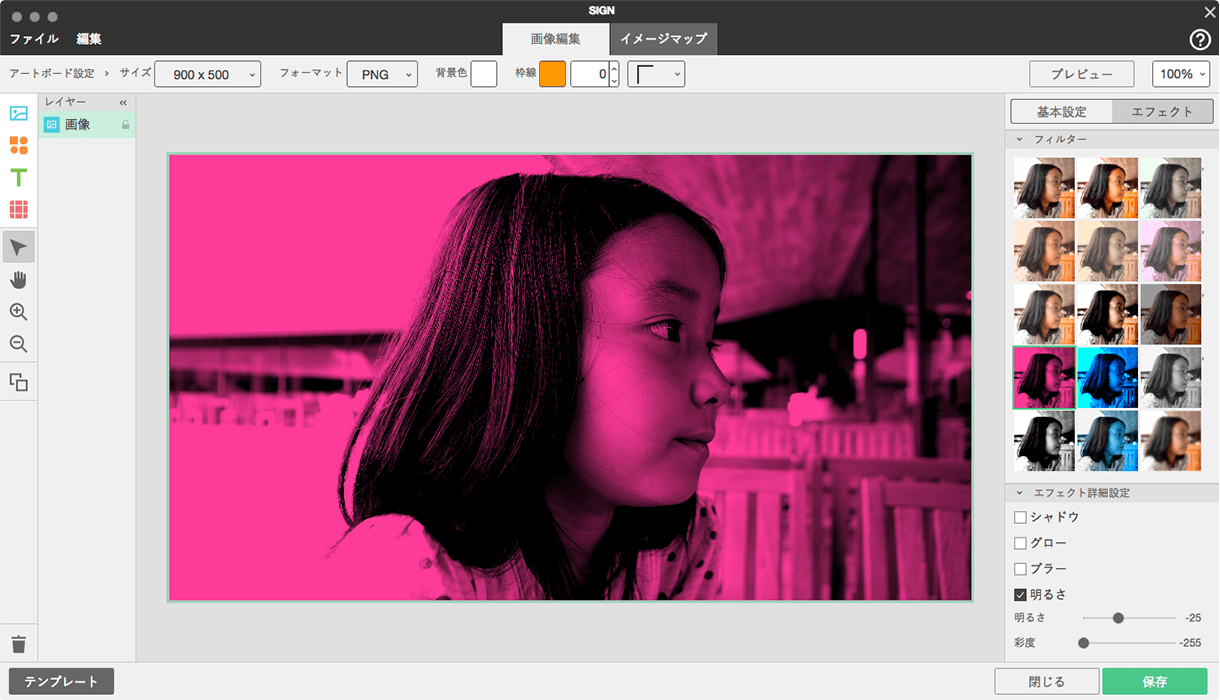
Task: Open the help question mark icon
Action: 1198,40
